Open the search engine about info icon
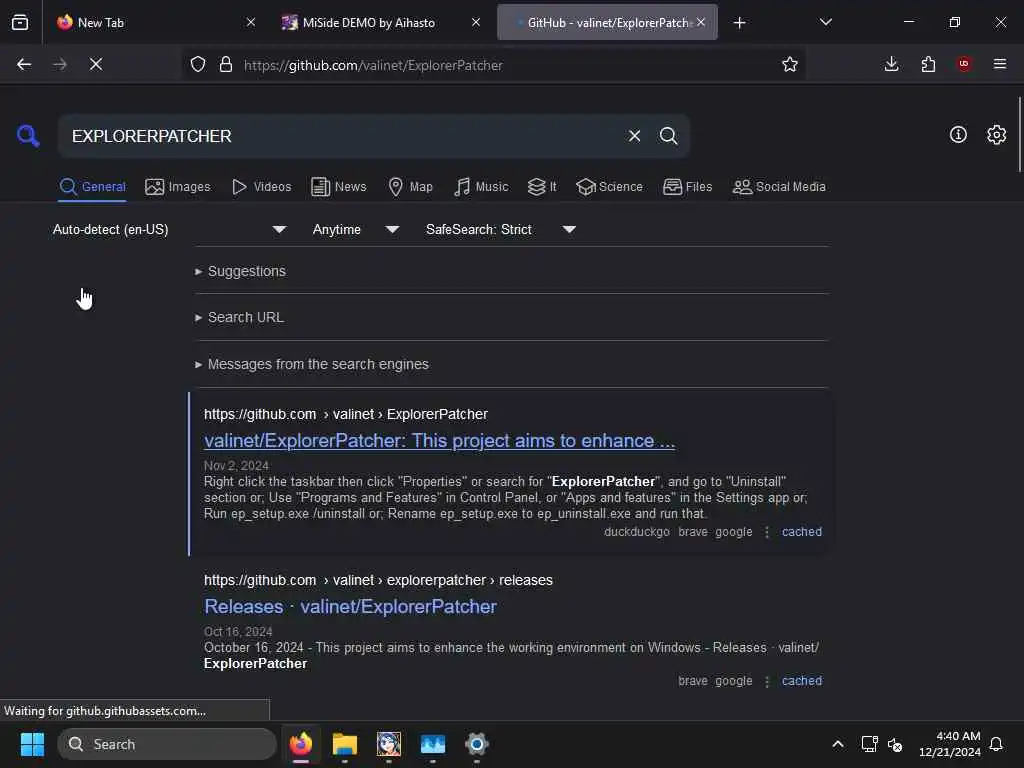The width and height of the screenshot is (1024, 768). [x=958, y=135]
